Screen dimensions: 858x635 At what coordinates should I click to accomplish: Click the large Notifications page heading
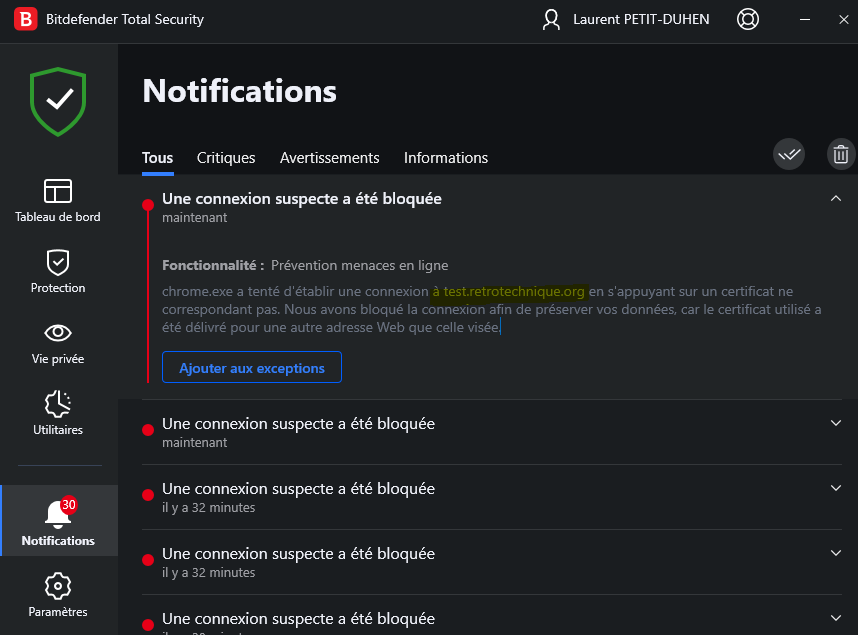(239, 91)
